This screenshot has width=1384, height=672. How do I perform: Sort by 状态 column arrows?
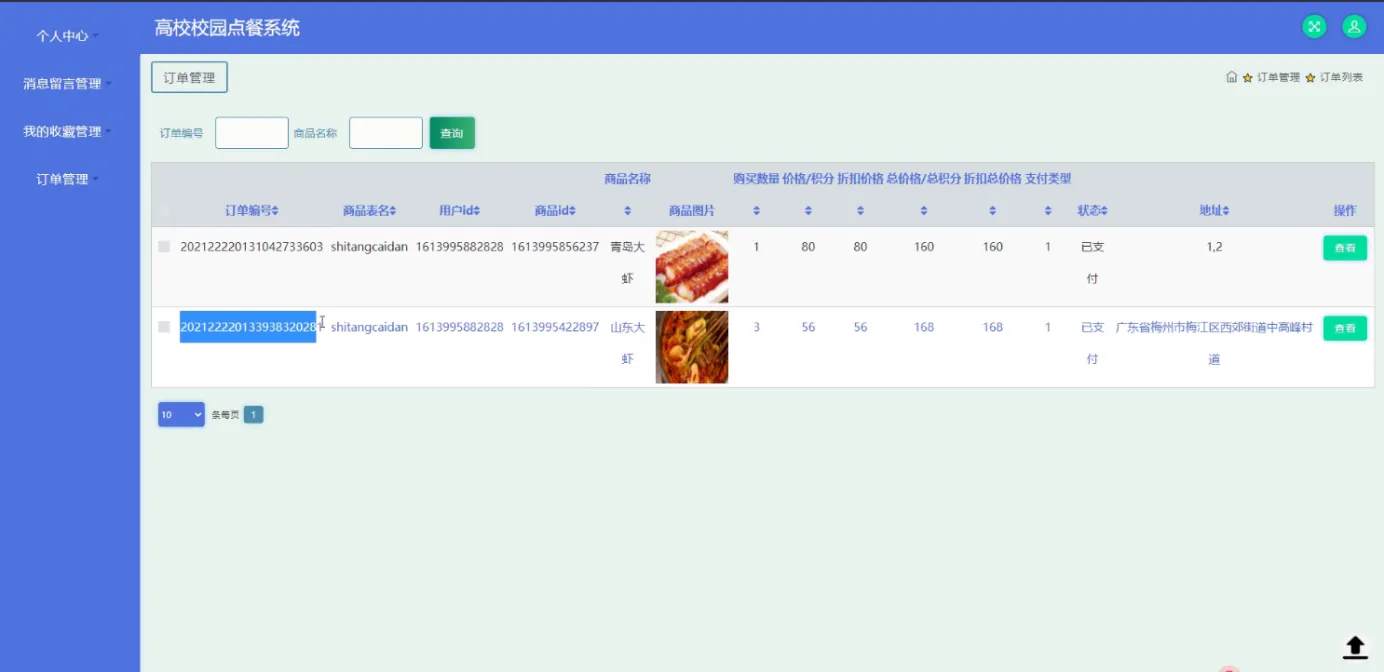tap(1104, 211)
